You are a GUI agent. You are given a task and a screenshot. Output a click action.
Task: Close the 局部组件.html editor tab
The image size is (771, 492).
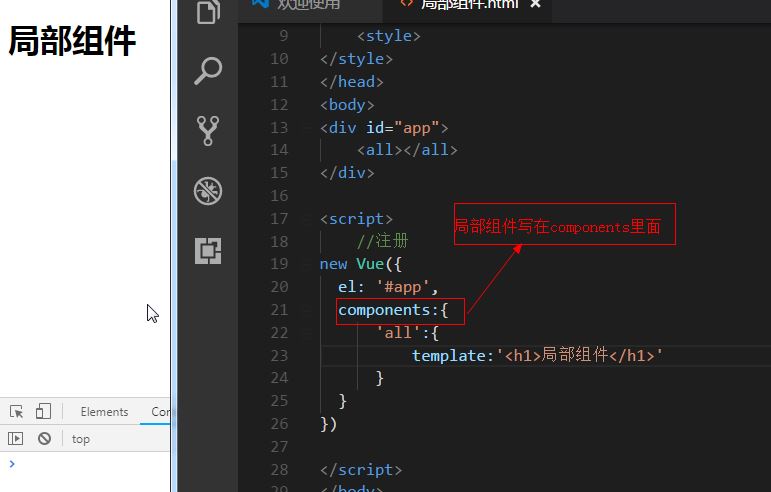tap(536, 4)
